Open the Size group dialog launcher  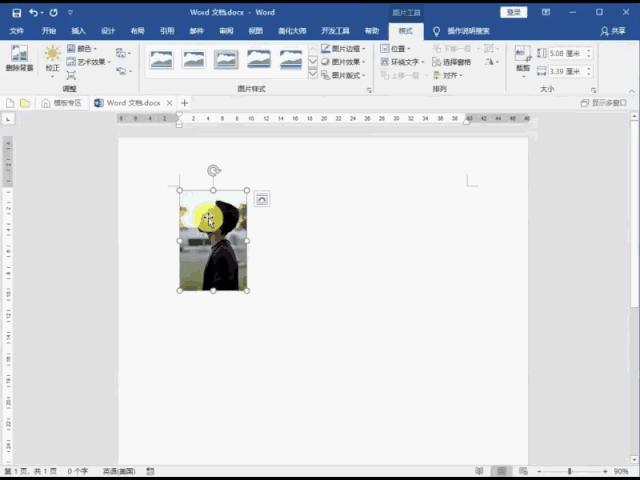tap(593, 90)
